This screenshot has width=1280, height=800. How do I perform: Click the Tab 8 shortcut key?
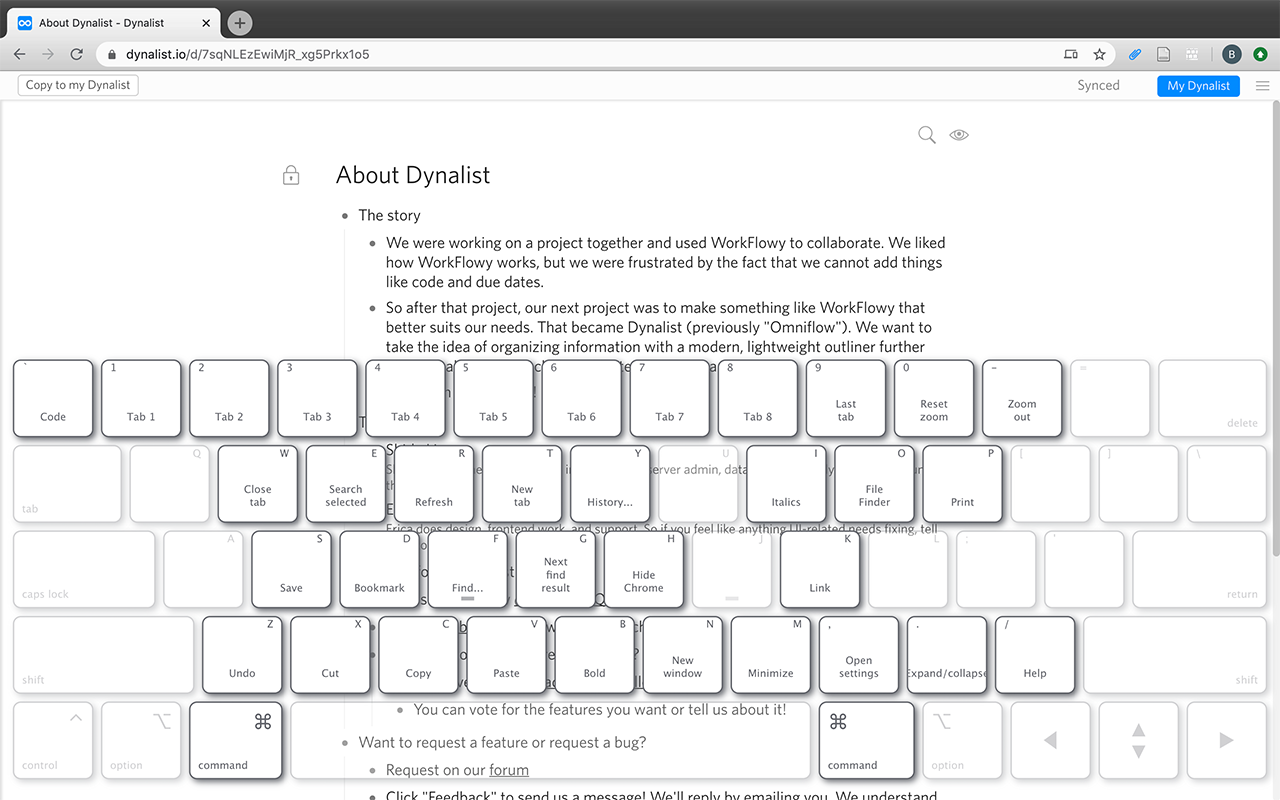point(757,398)
